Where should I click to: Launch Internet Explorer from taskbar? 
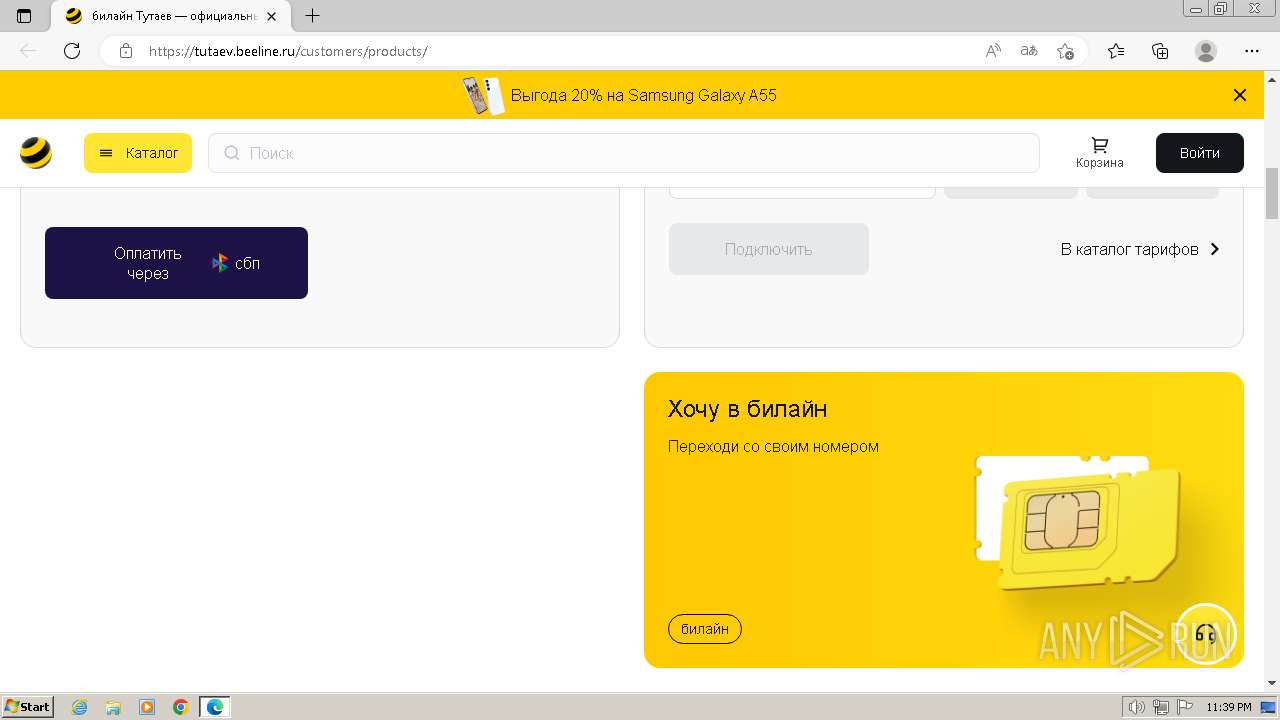(80, 707)
